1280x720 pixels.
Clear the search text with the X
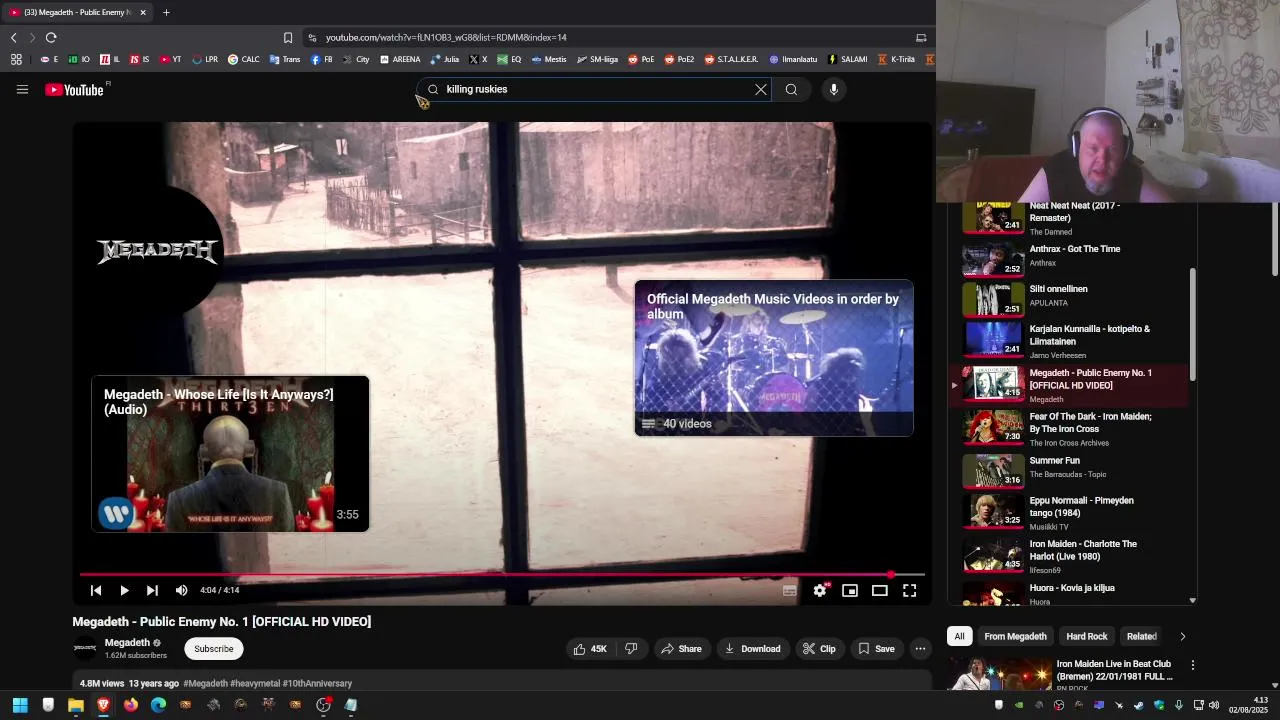coord(761,89)
